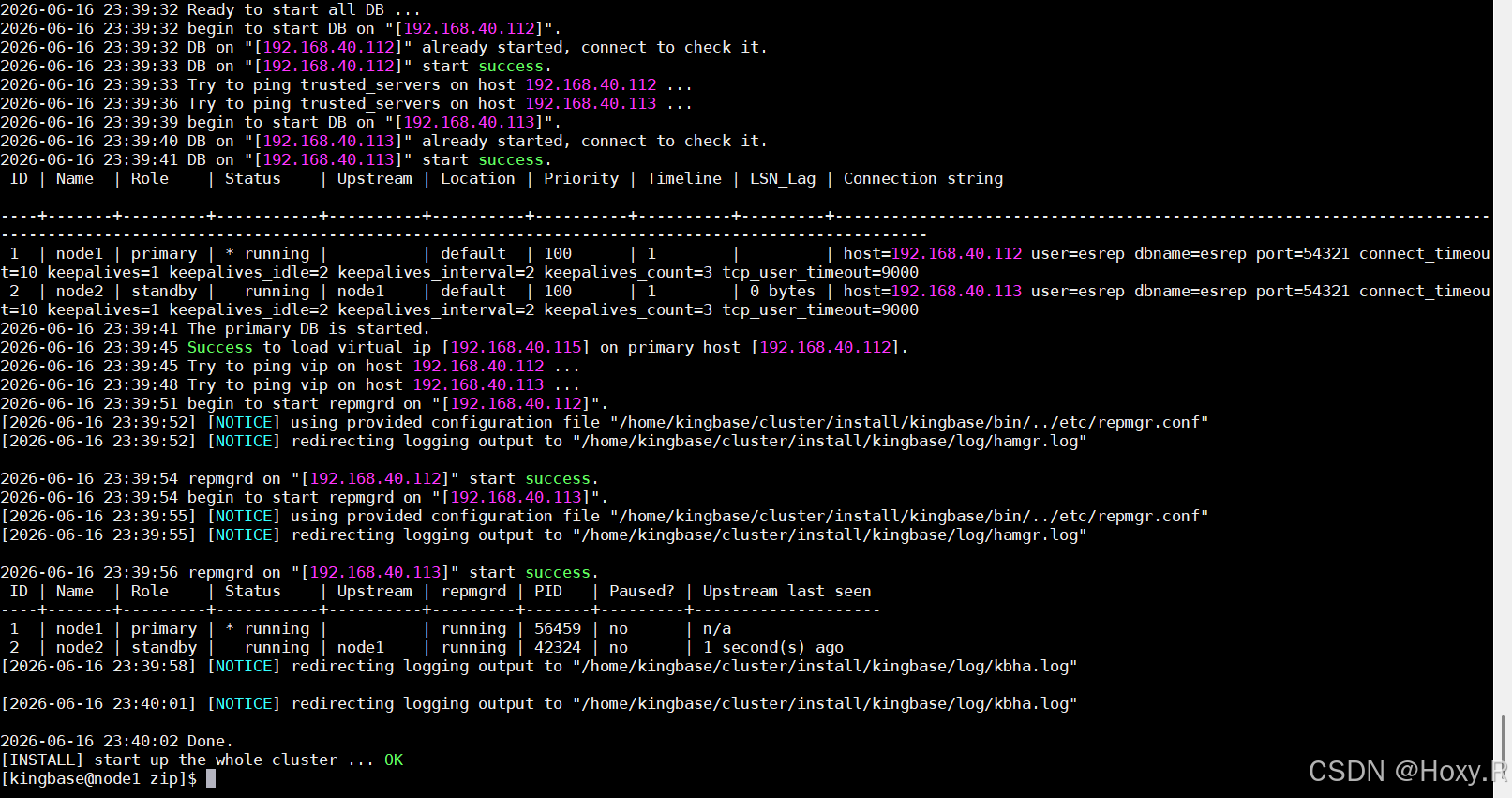The height and width of the screenshot is (798, 1512).
Task: Click the "LSN_Lag" column header
Action: click(783, 178)
